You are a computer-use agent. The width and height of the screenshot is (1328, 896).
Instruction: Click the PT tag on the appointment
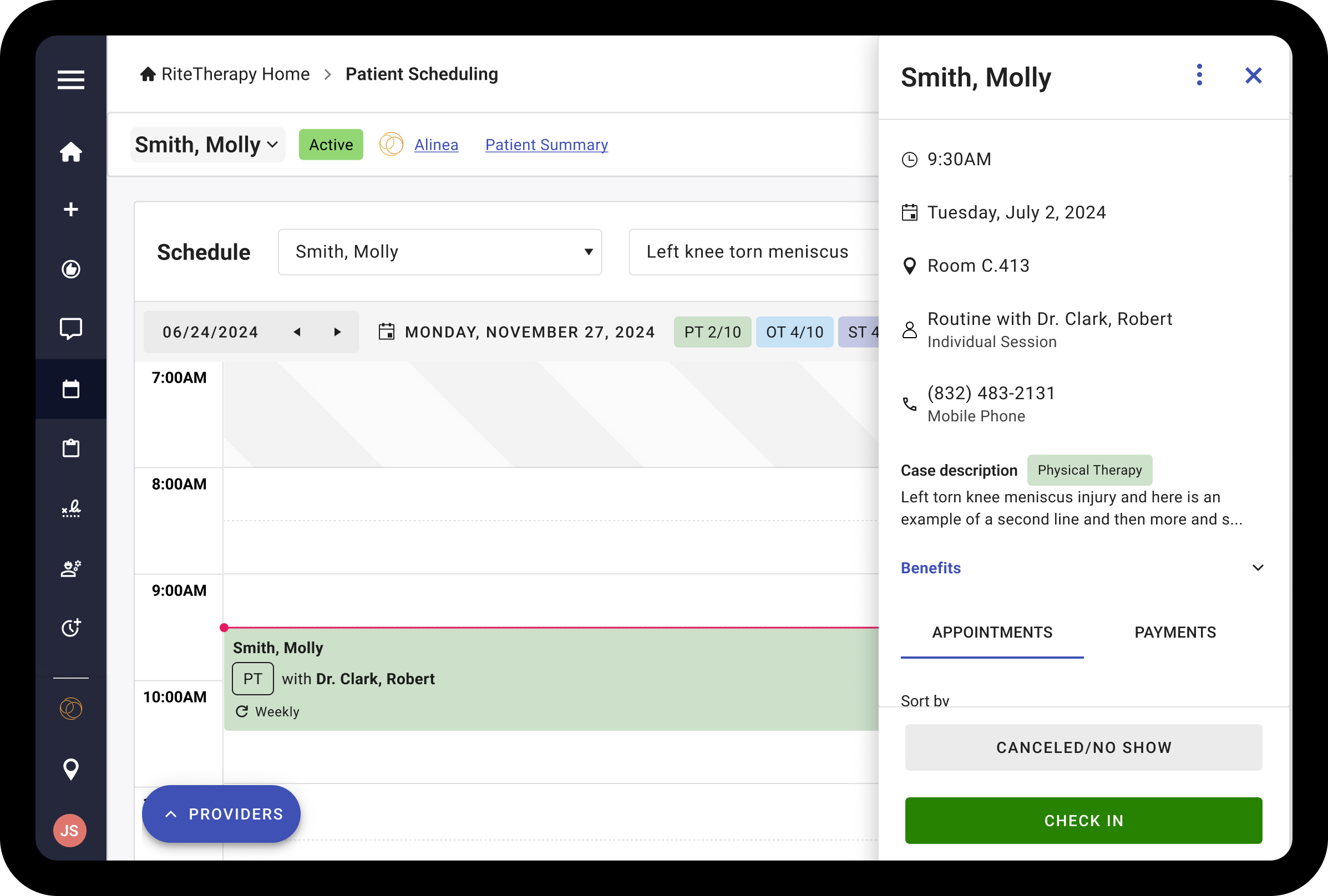(252, 679)
